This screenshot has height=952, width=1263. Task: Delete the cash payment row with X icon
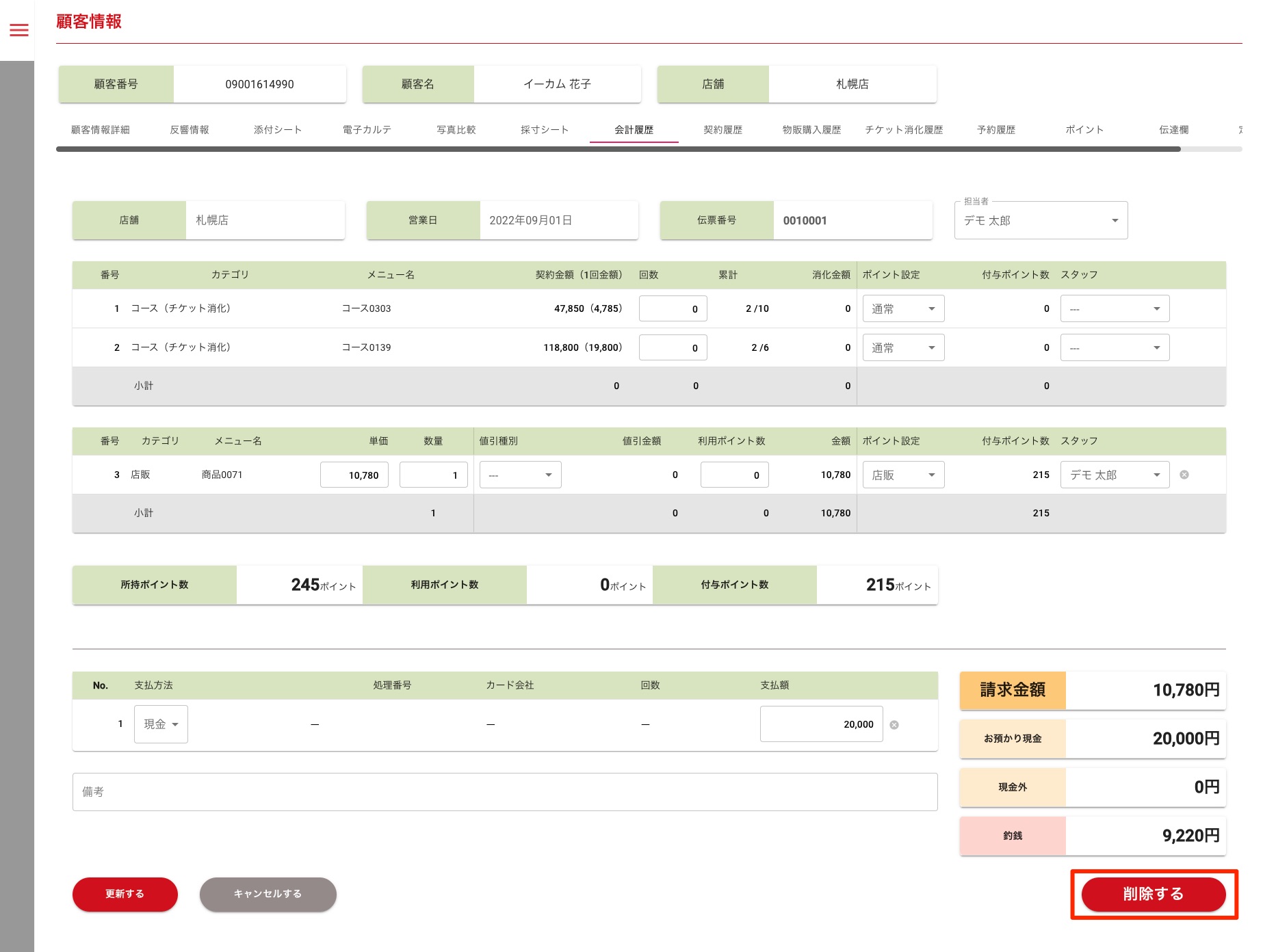[894, 725]
